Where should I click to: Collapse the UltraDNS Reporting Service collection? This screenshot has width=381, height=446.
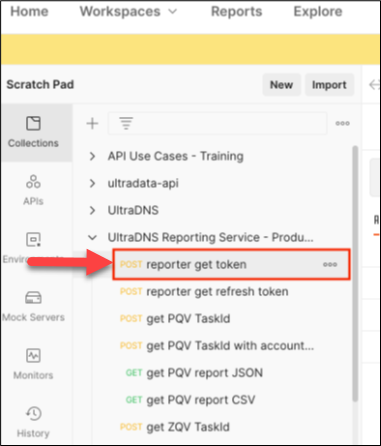(x=92, y=237)
